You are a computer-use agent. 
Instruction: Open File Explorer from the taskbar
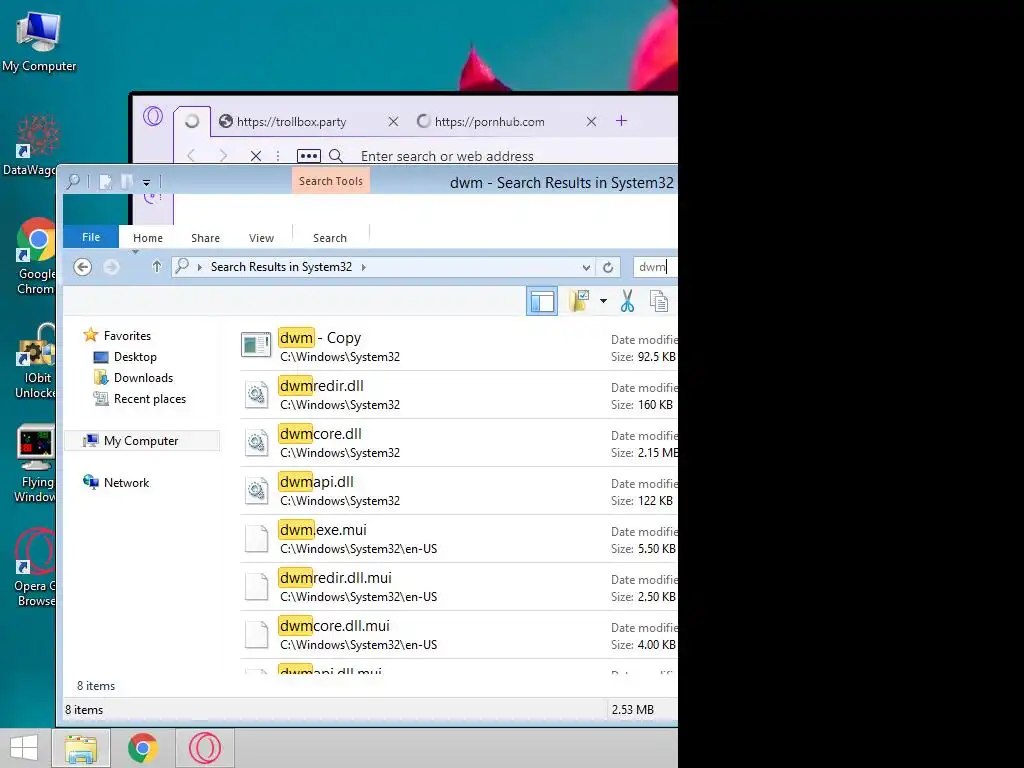pos(81,748)
